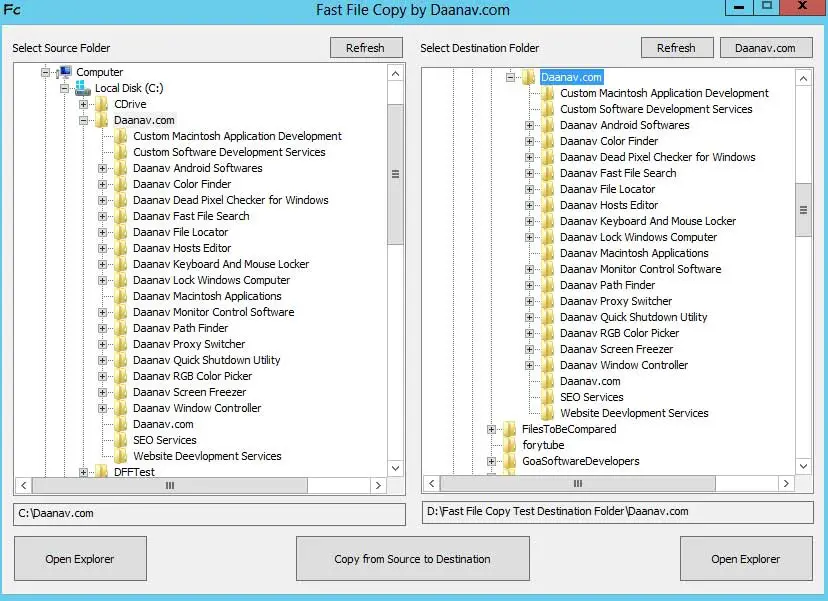Collapse destination Daanav.com folder node
This screenshot has height=601, width=828.
510,78
